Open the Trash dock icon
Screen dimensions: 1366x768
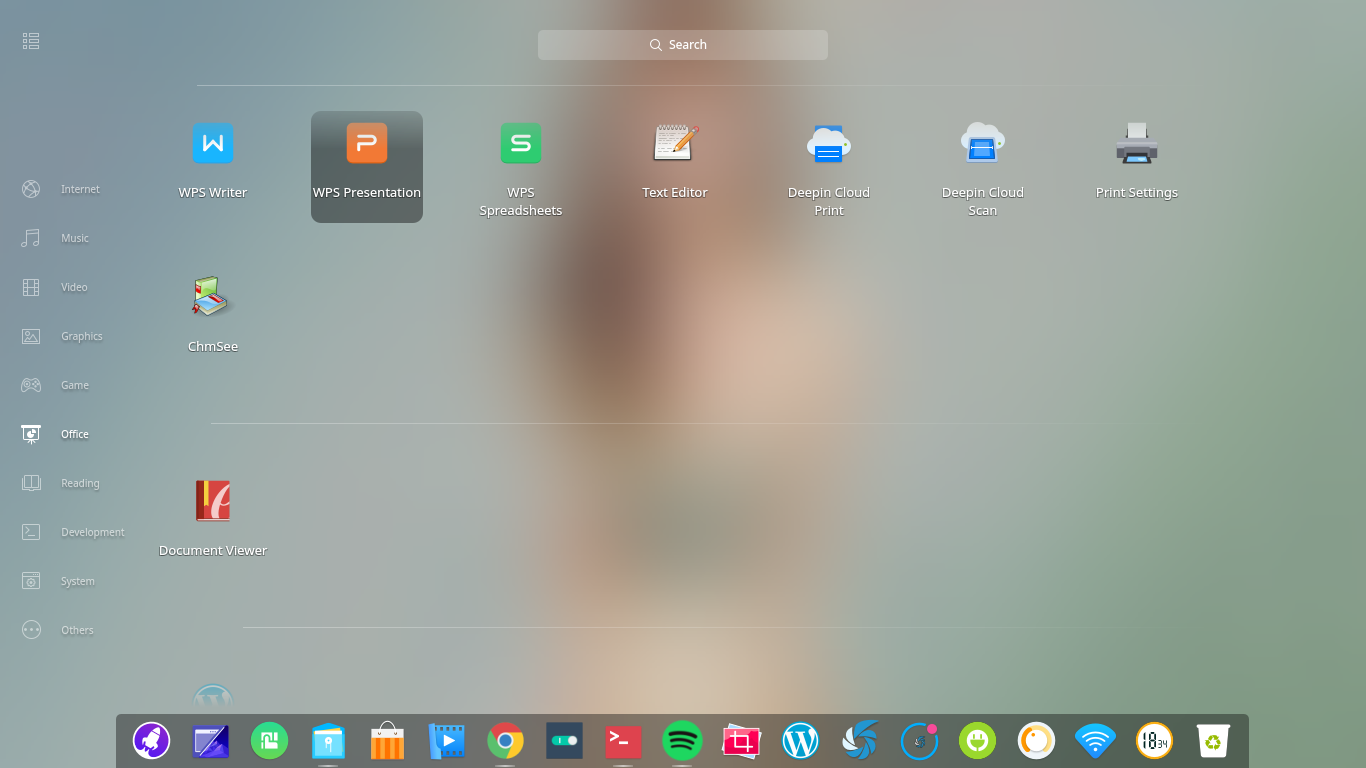click(1213, 741)
